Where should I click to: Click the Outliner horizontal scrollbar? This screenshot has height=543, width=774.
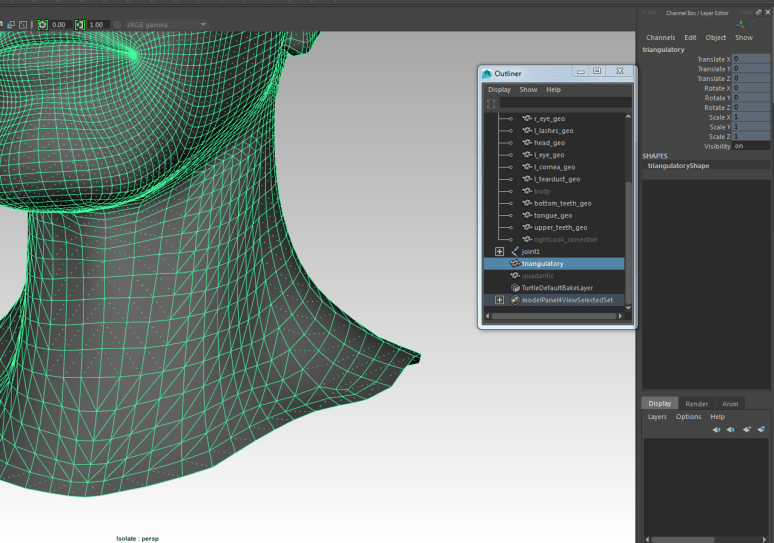[x=553, y=316]
